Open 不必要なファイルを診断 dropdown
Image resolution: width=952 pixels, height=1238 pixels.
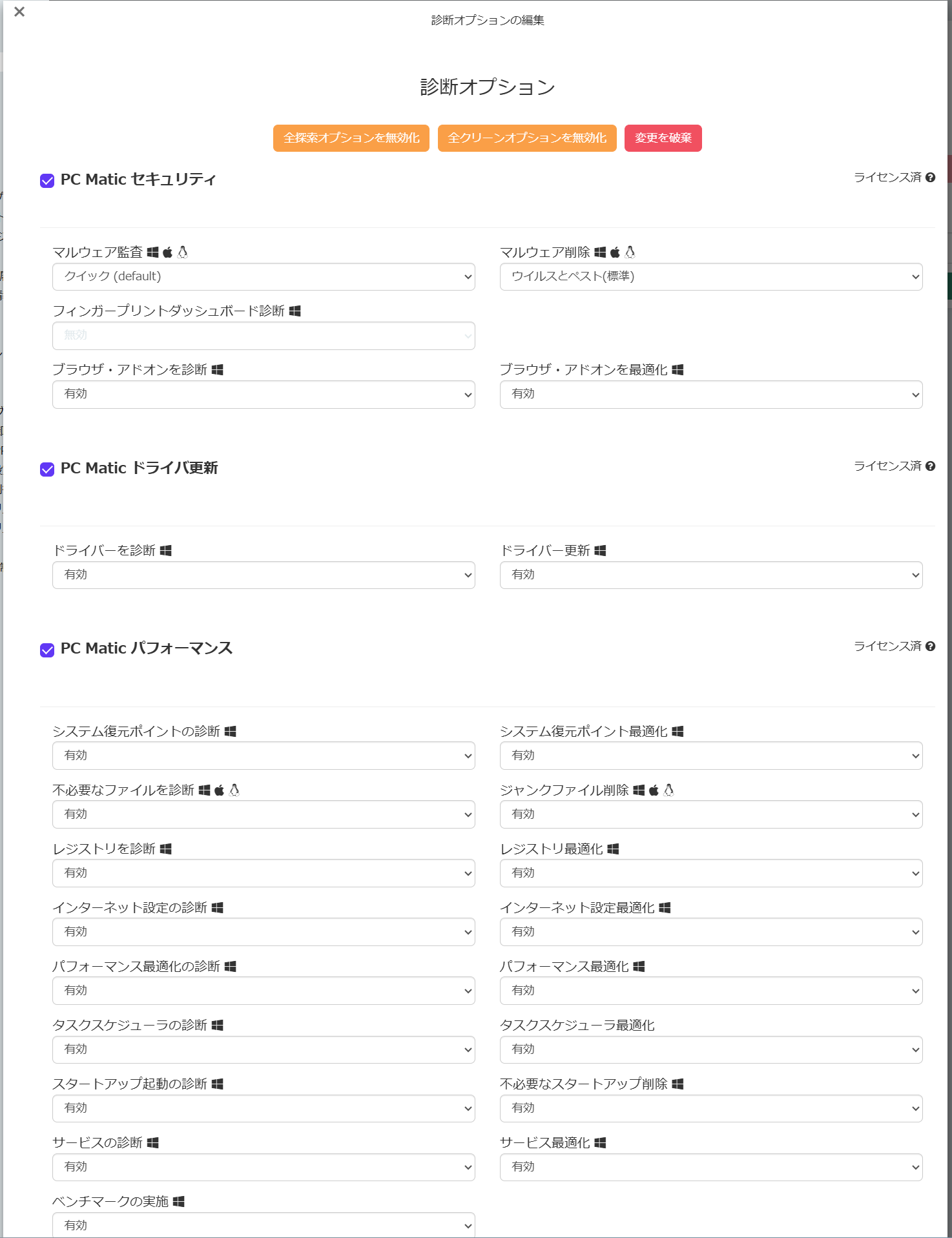point(264,814)
